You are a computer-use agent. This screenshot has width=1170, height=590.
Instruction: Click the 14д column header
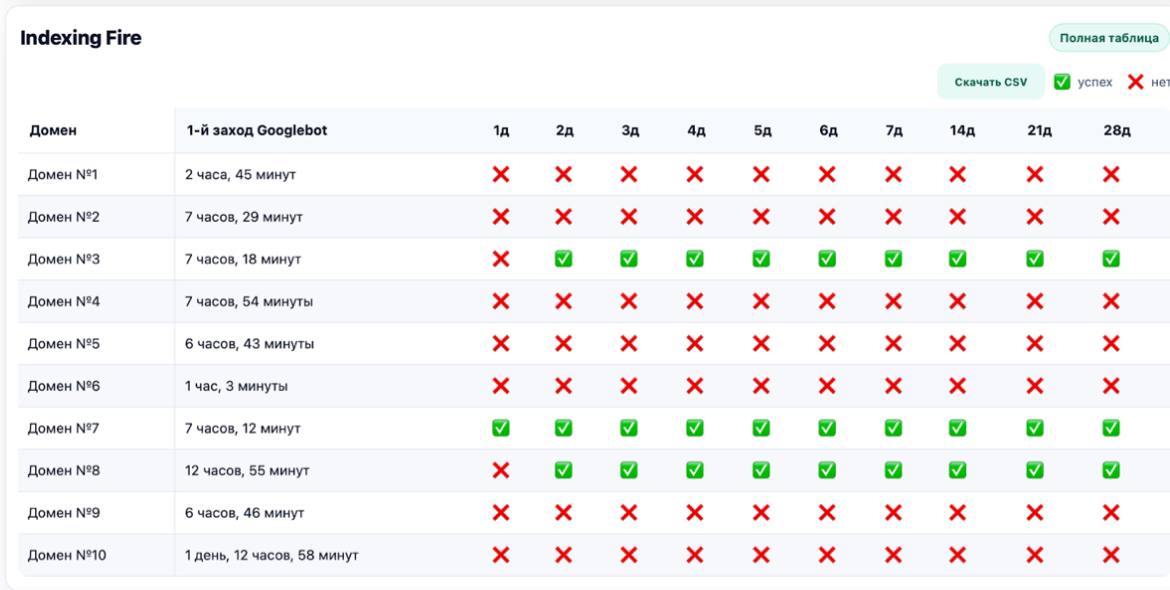(x=961, y=131)
